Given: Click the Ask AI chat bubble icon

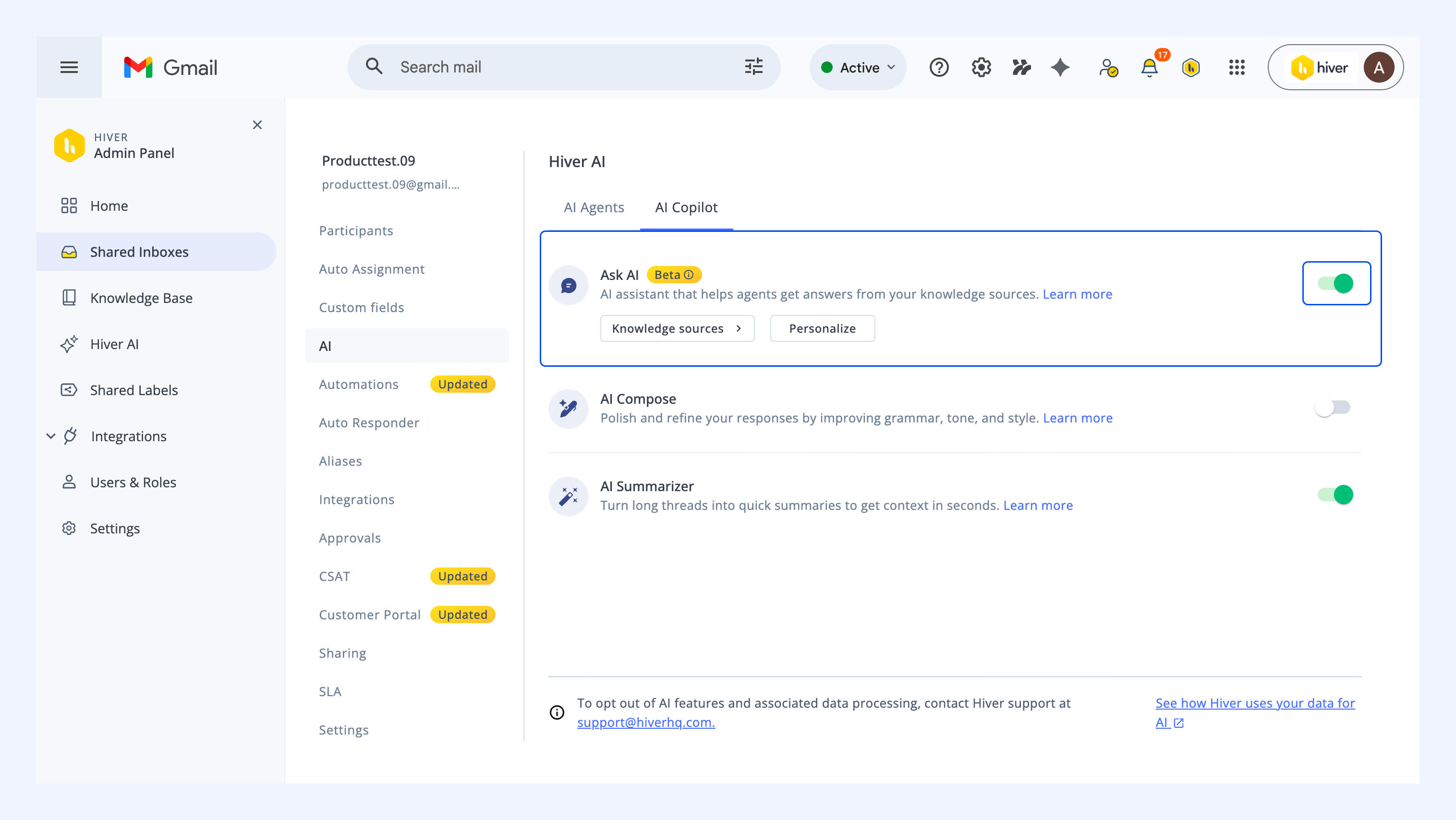Looking at the screenshot, I should click(569, 285).
